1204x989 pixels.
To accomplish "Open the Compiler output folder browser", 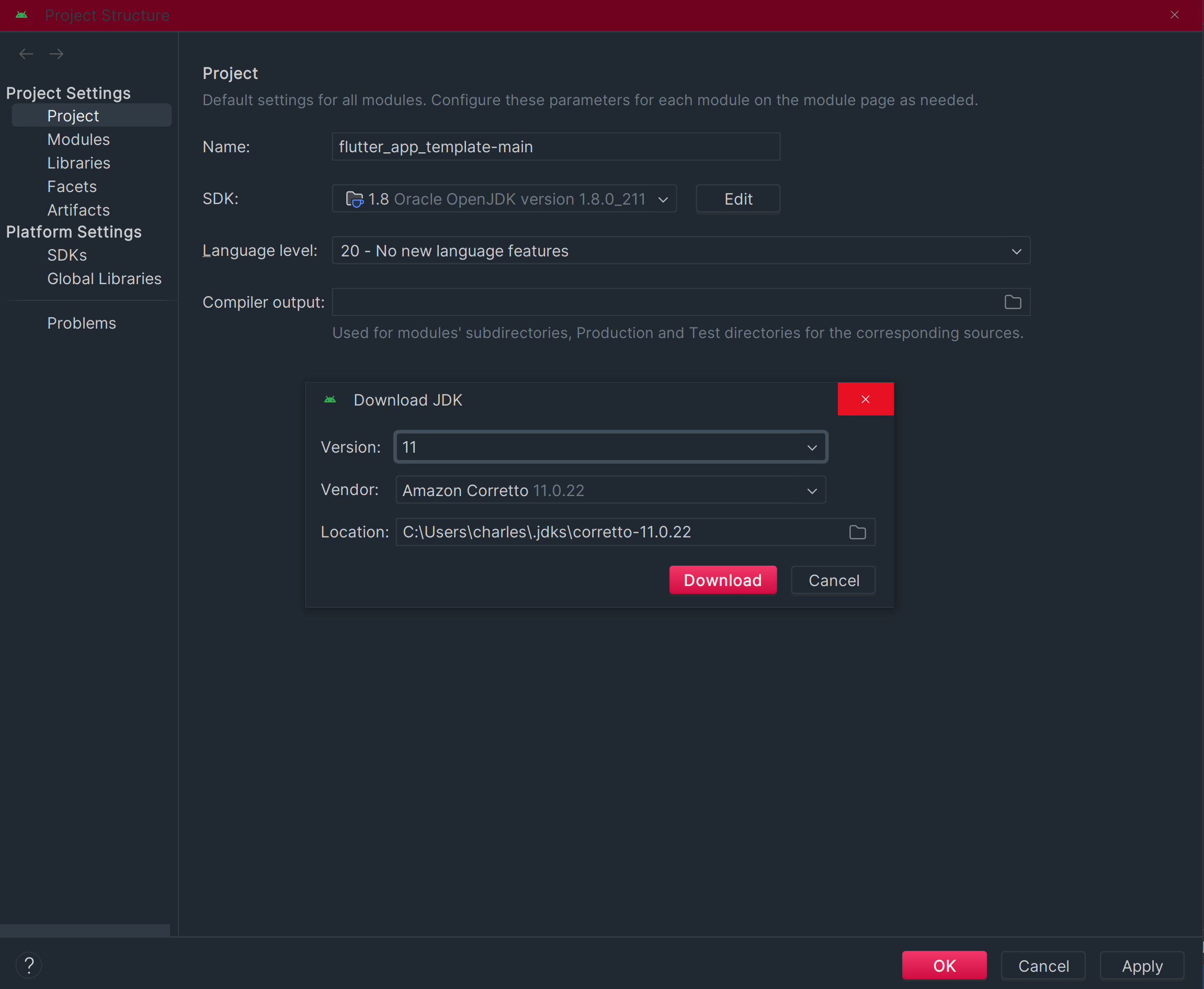I will 1012,302.
